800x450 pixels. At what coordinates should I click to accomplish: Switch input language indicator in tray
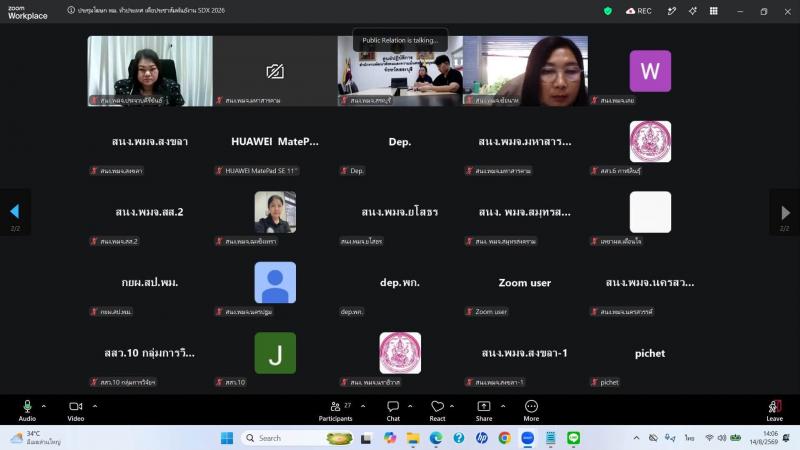689,438
